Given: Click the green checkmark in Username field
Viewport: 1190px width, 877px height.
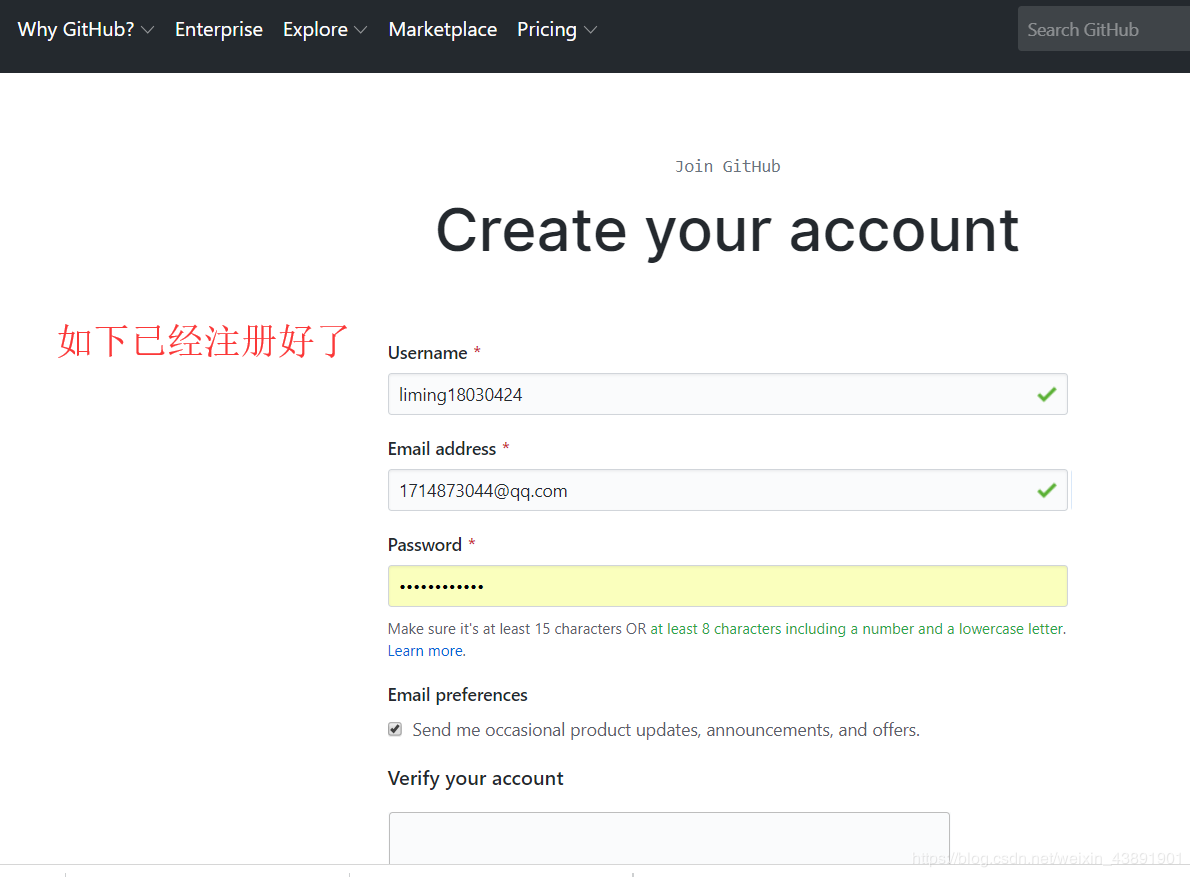Looking at the screenshot, I should coord(1047,394).
